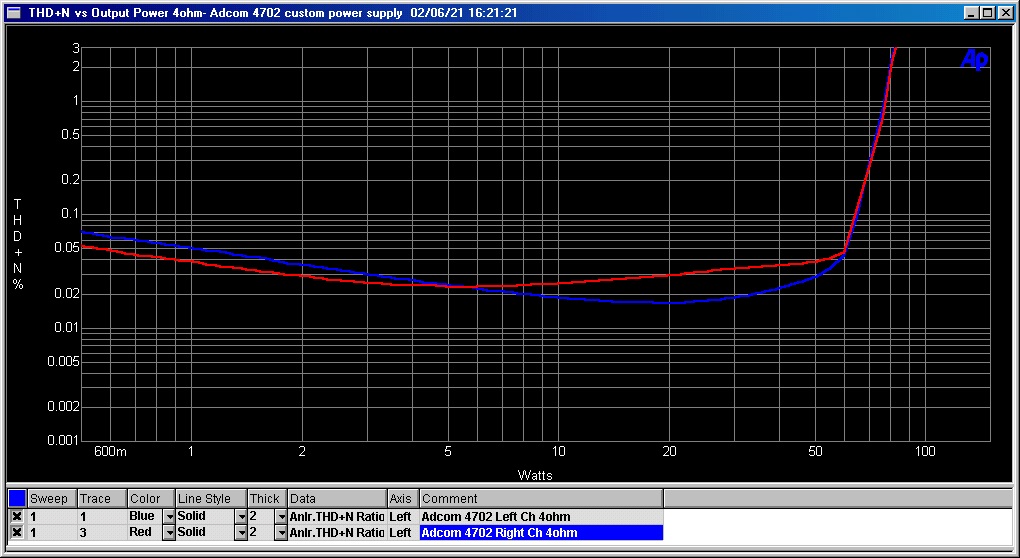Click the '0.5' y-axis tick label
Screen dimensions: 1020x558
click(x=70, y=135)
